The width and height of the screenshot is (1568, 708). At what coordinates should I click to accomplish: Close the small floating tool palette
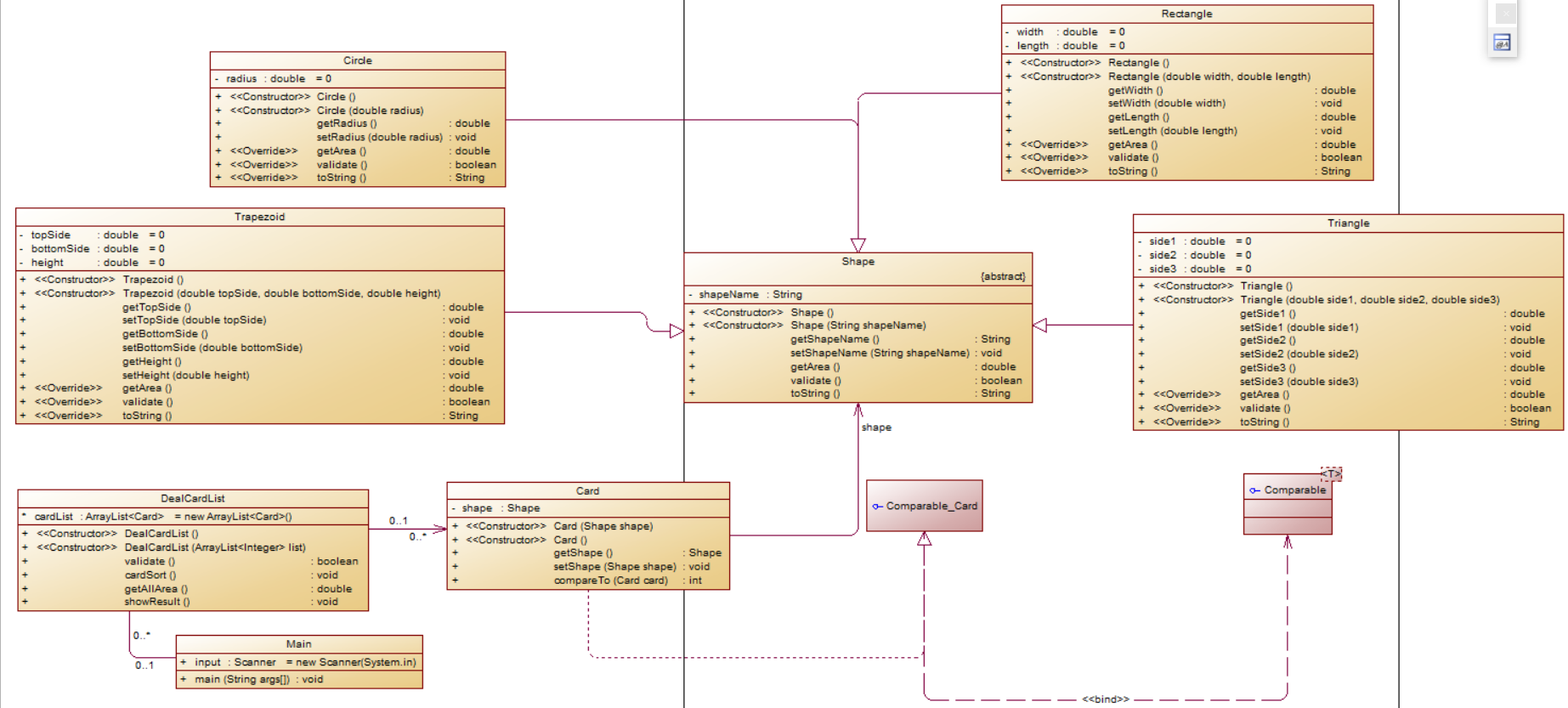tap(1505, 13)
